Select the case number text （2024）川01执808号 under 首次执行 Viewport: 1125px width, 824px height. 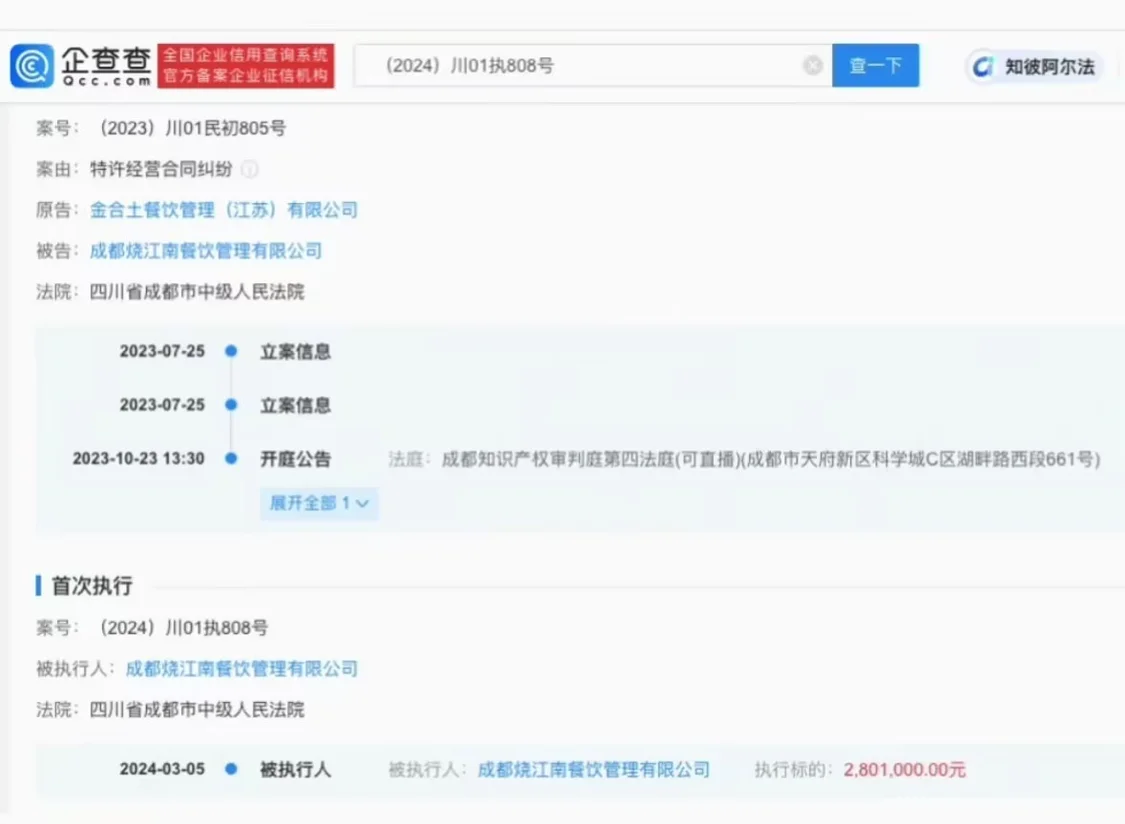[x=182, y=628]
